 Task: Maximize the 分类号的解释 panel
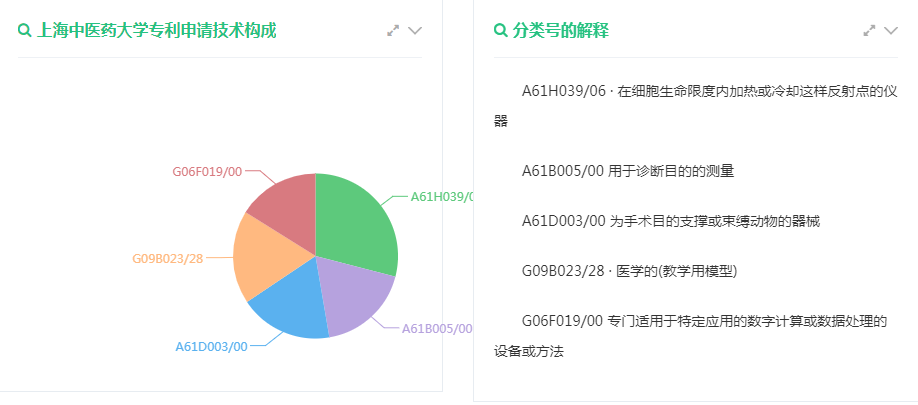(870, 31)
